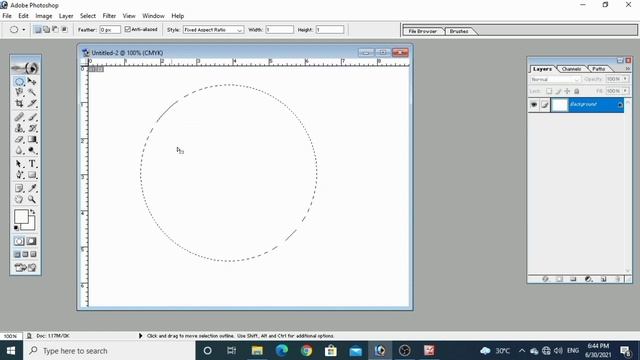The width and height of the screenshot is (640, 360).
Task: Select the Type tool
Action: [x=32, y=164]
